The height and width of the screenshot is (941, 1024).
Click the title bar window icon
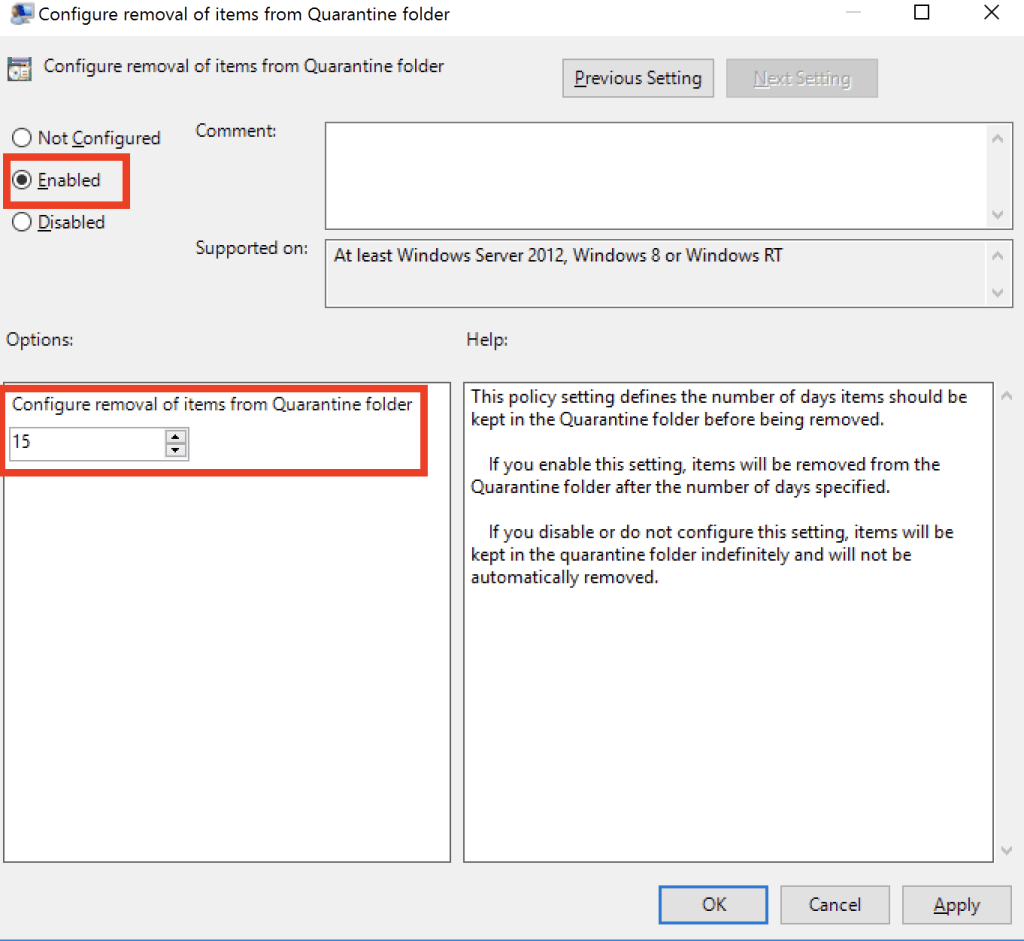click(18, 14)
